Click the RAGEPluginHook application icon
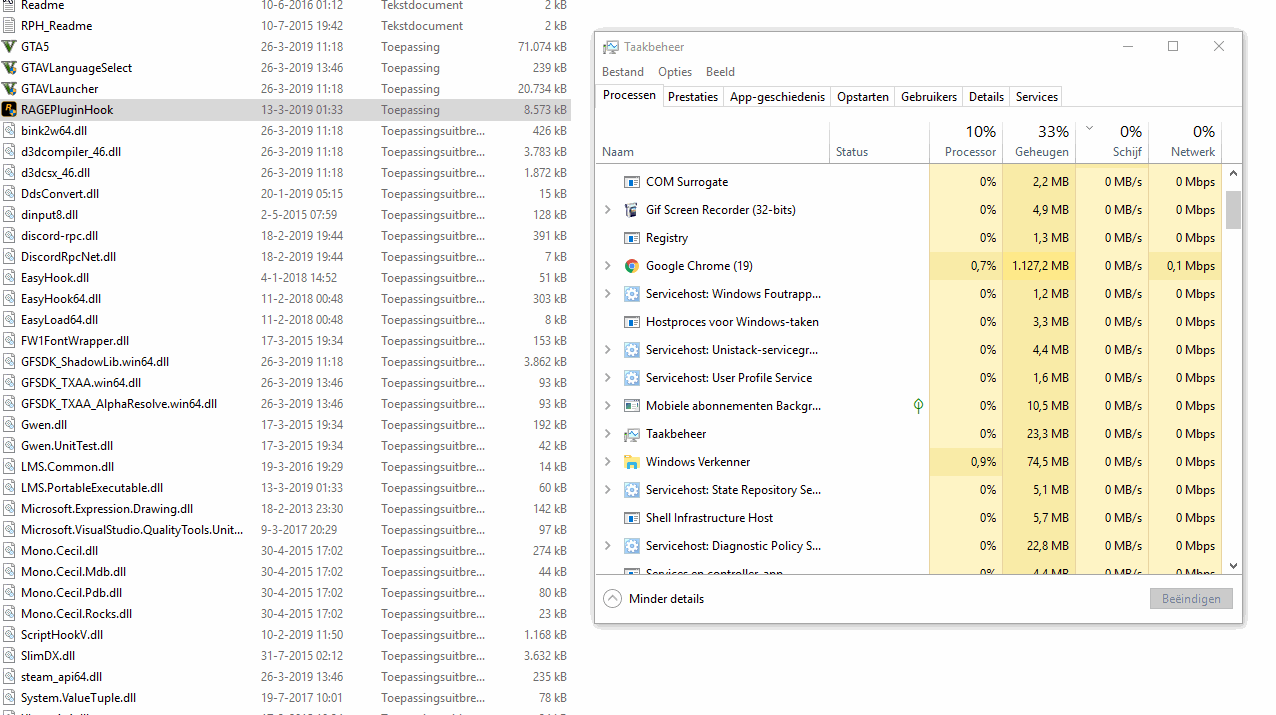 9,110
